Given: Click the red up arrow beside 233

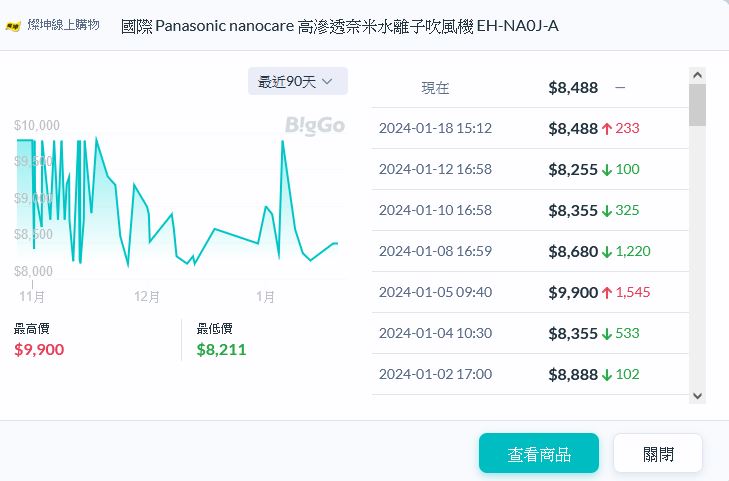Looking at the screenshot, I should pyautogui.click(x=607, y=128).
